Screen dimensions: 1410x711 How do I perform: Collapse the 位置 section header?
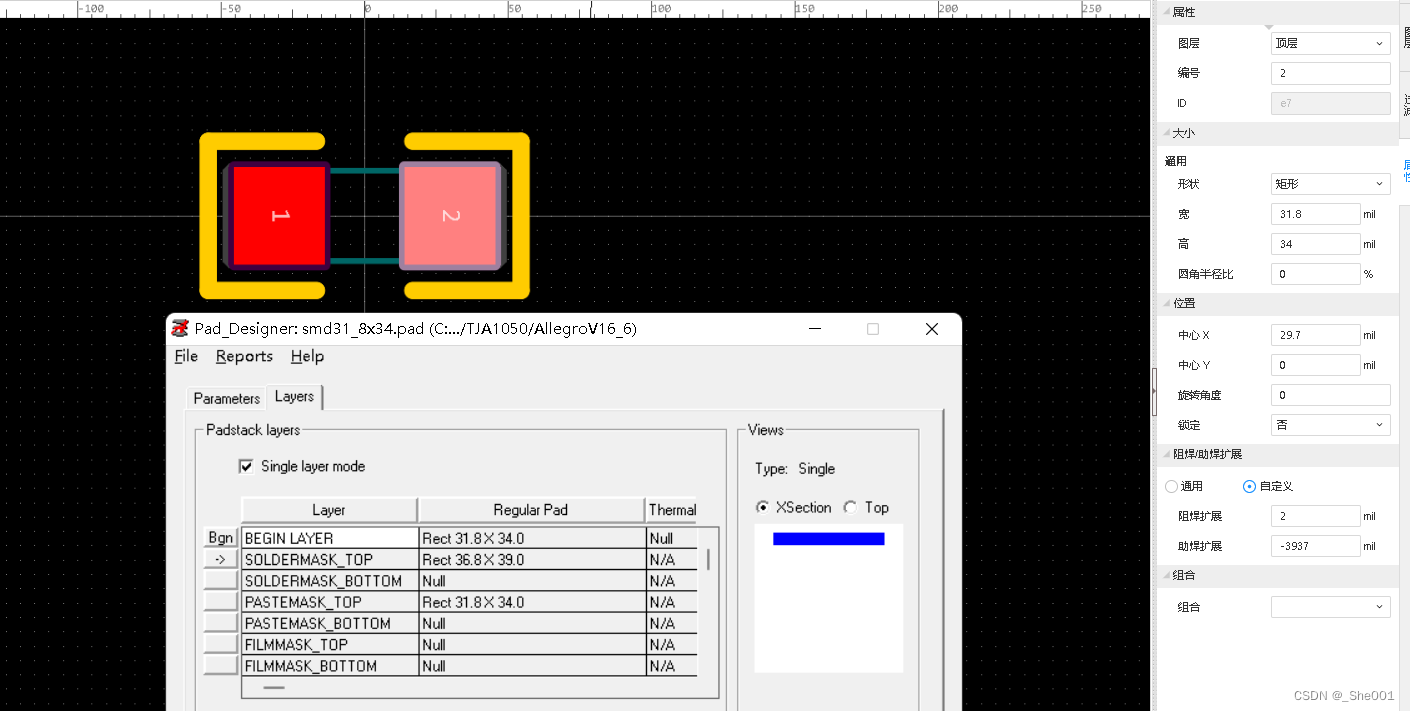pos(1184,303)
